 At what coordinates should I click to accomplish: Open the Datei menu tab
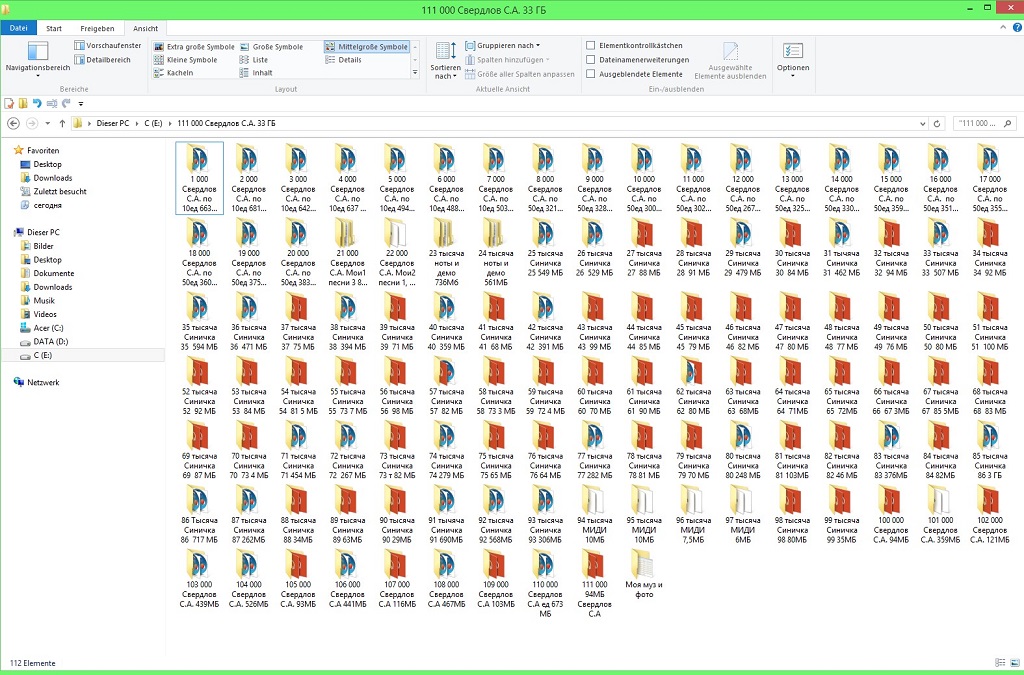pyautogui.click(x=18, y=29)
